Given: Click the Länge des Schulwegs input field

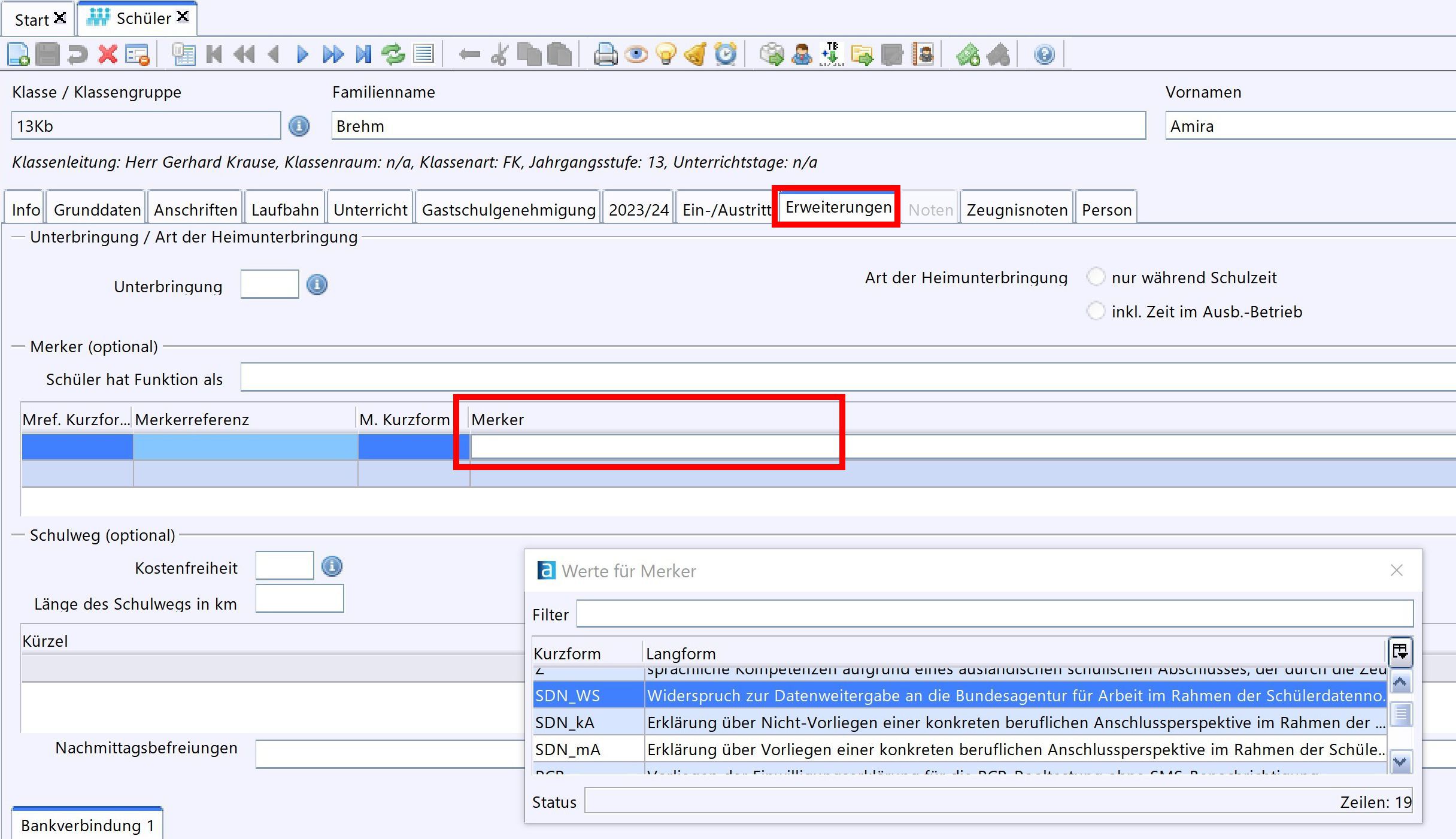Looking at the screenshot, I should [x=299, y=598].
